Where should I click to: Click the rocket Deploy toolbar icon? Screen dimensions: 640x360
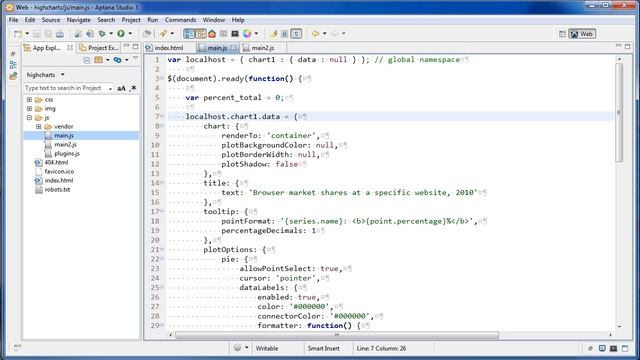(x=163, y=34)
